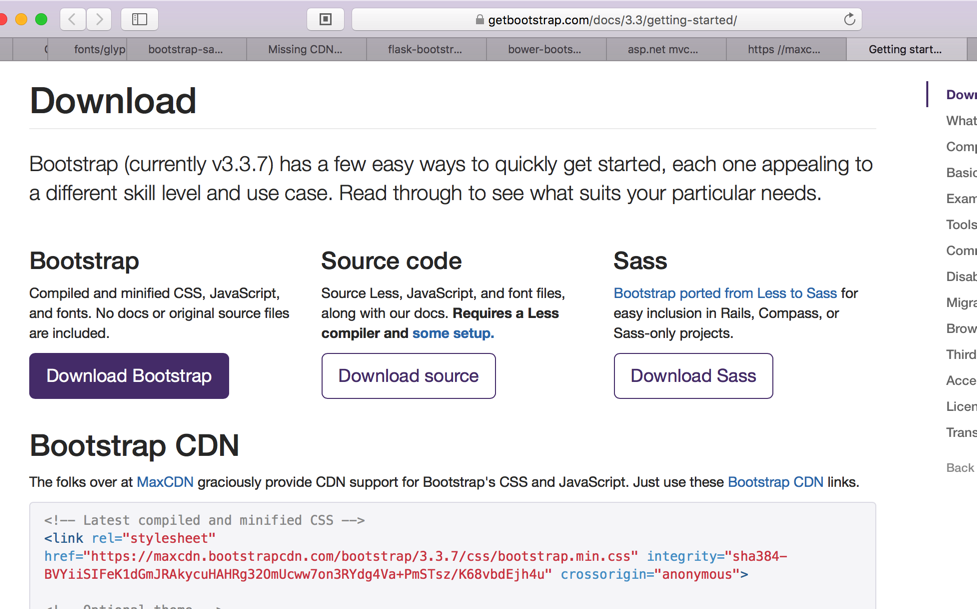Go forward with the Safari forward arrow
Screen dimensions: 977x609
click(x=99, y=19)
